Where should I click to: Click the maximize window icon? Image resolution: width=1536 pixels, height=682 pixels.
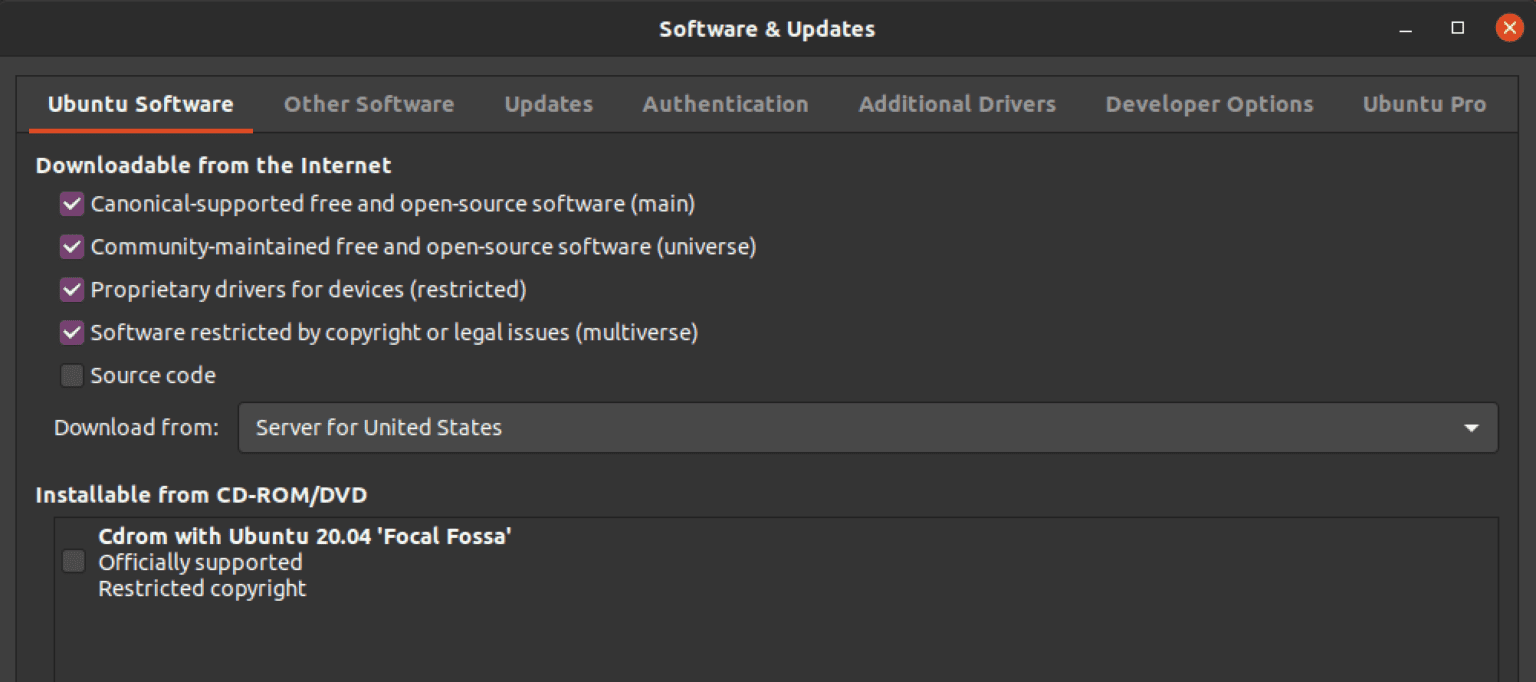[1457, 28]
